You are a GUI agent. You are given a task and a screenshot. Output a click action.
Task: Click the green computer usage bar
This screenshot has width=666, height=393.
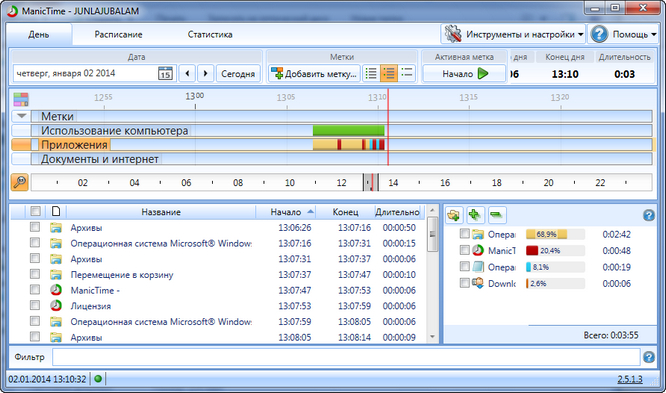click(349, 130)
